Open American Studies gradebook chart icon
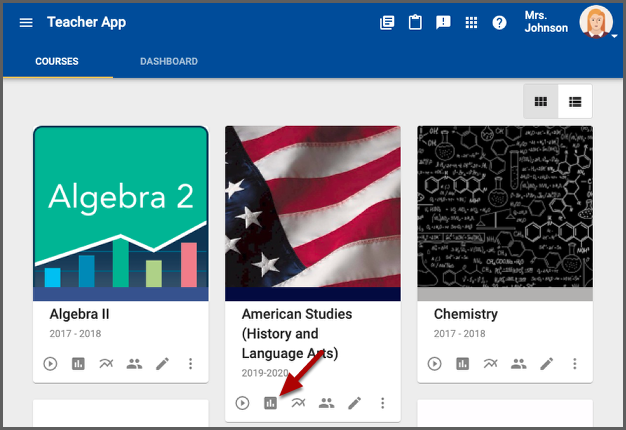The width and height of the screenshot is (626, 430). 270,403
